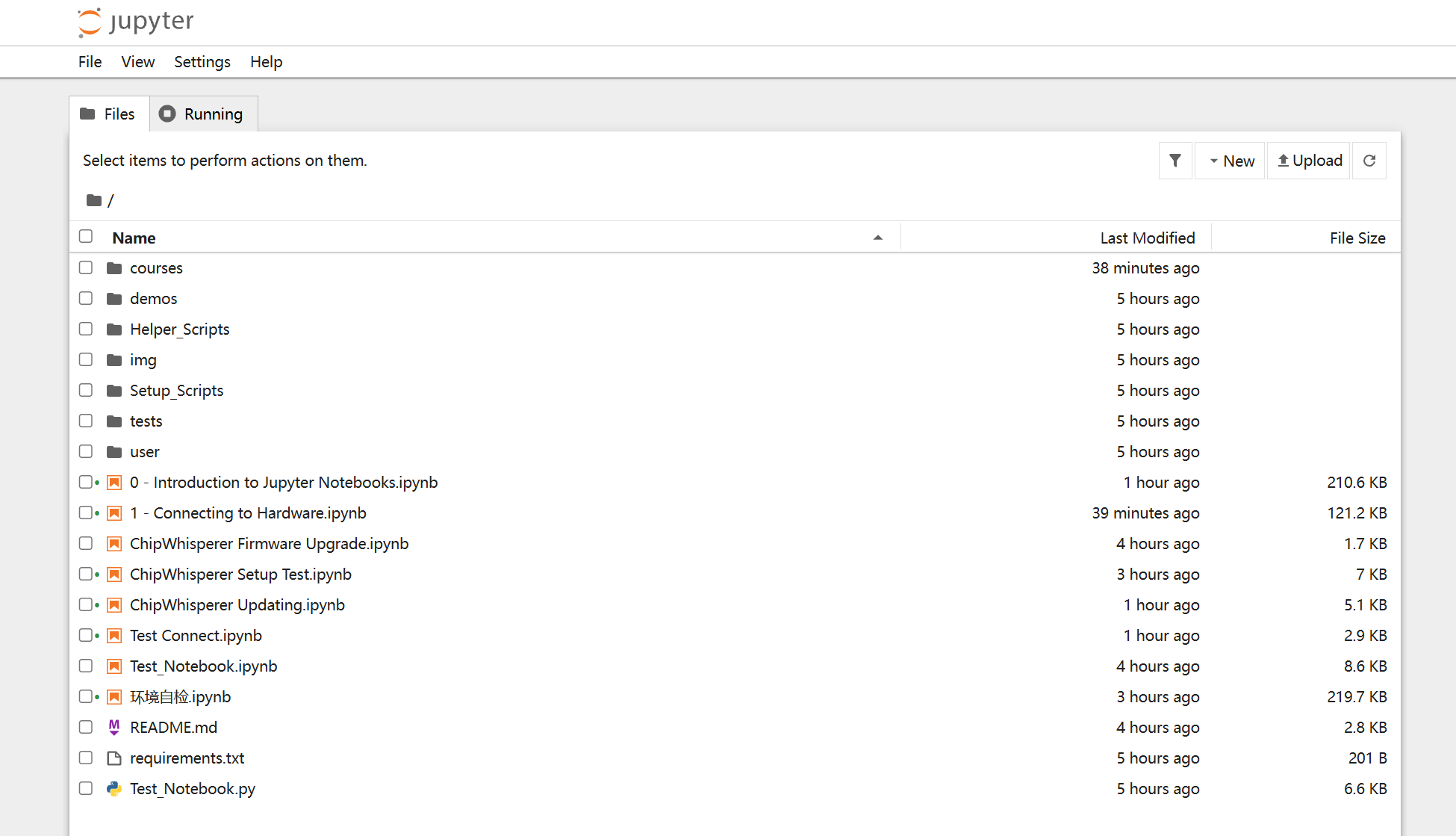Check the box for ChipWhisperer Updating.ipynb
1456x836 pixels.
(86, 604)
